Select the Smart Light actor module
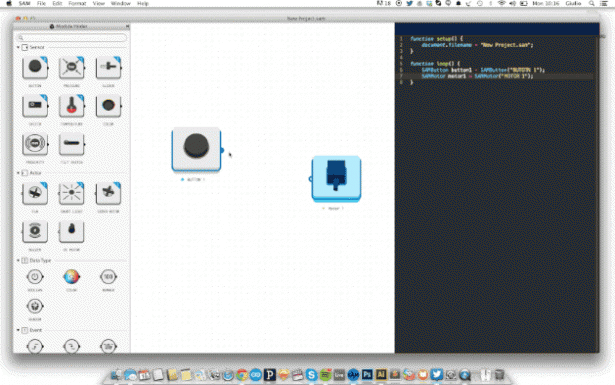615x385 pixels. (71, 193)
